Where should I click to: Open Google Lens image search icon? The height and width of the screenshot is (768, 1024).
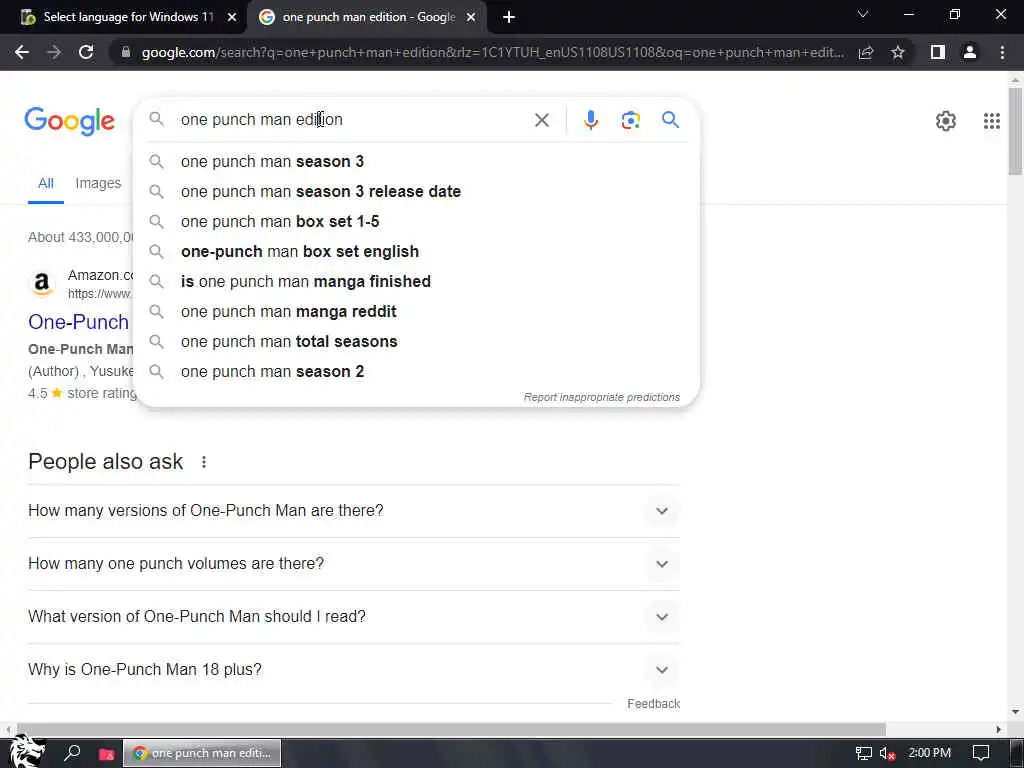pyautogui.click(x=630, y=120)
